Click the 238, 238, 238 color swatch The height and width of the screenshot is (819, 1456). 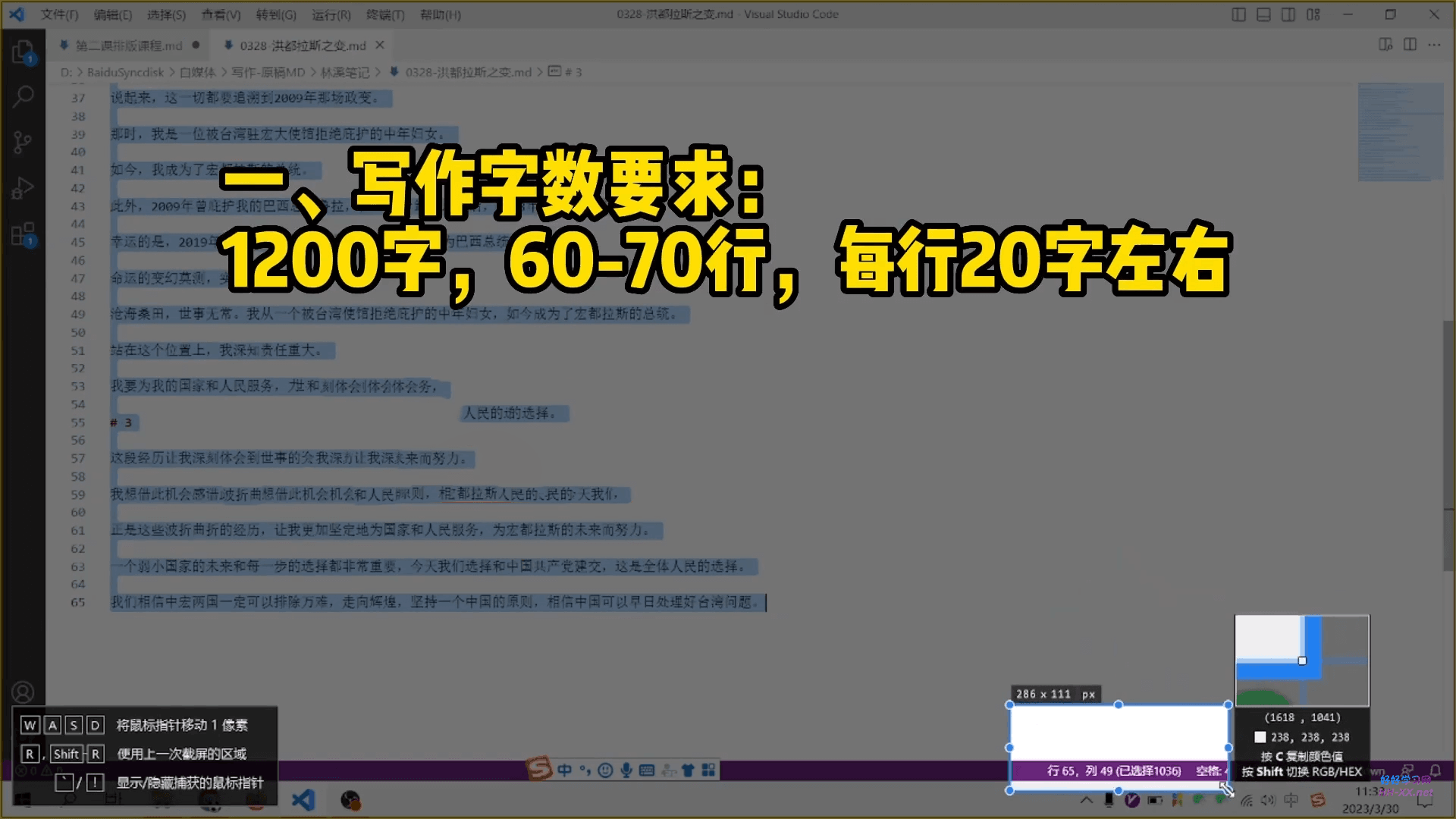pos(1260,737)
